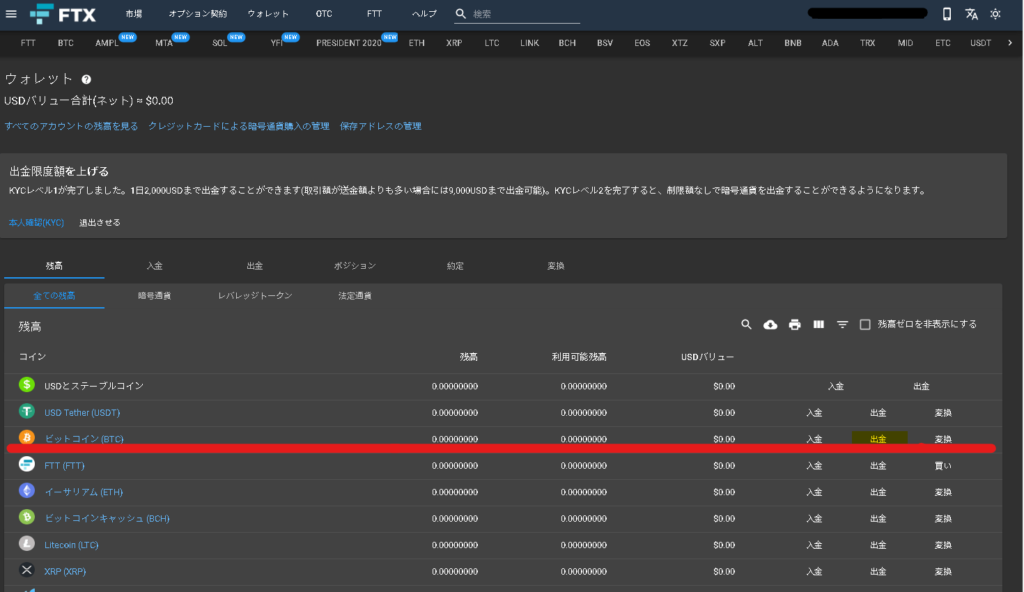
Task: Click 出金 in the Bitcoin row
Action: coord(878,439)
